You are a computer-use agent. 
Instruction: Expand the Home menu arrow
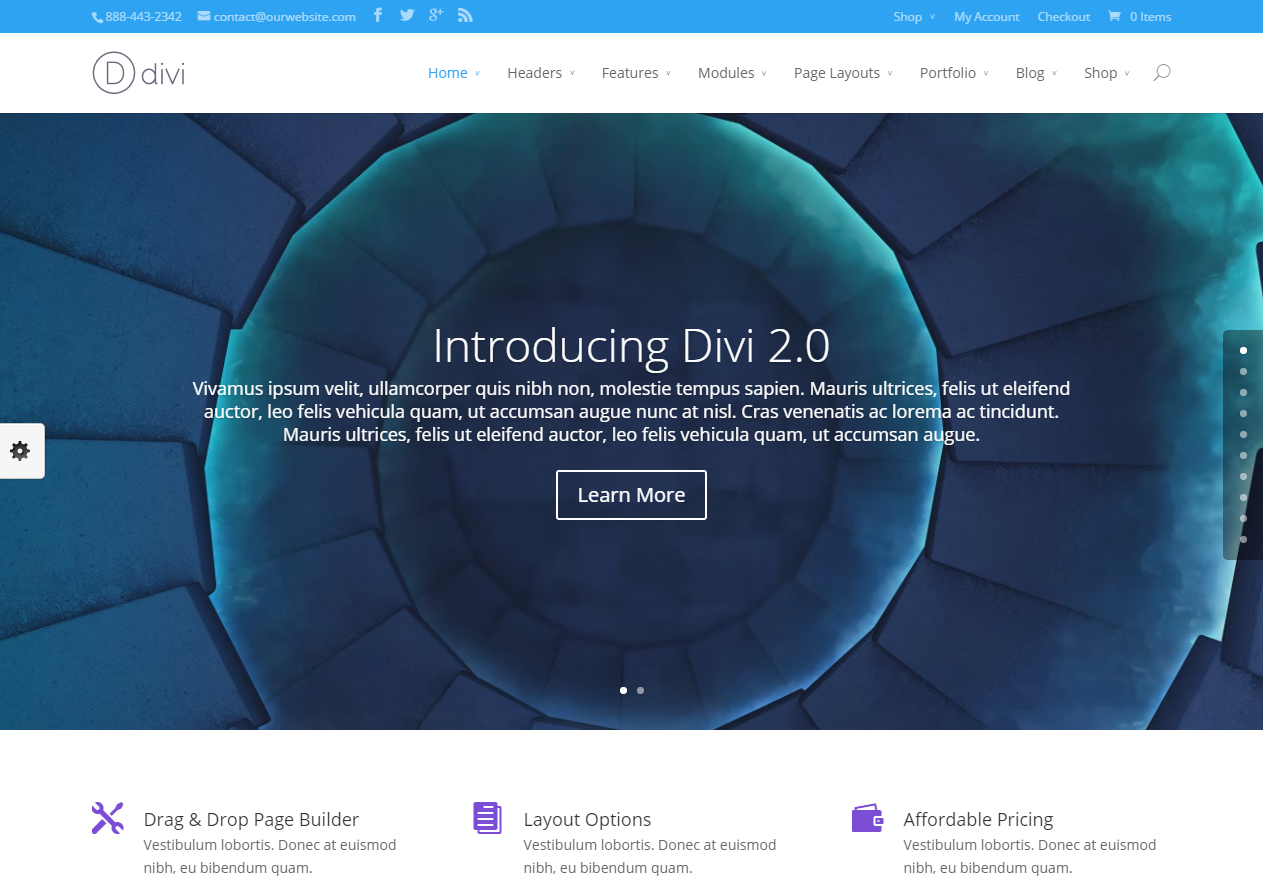tap(477, 73)
